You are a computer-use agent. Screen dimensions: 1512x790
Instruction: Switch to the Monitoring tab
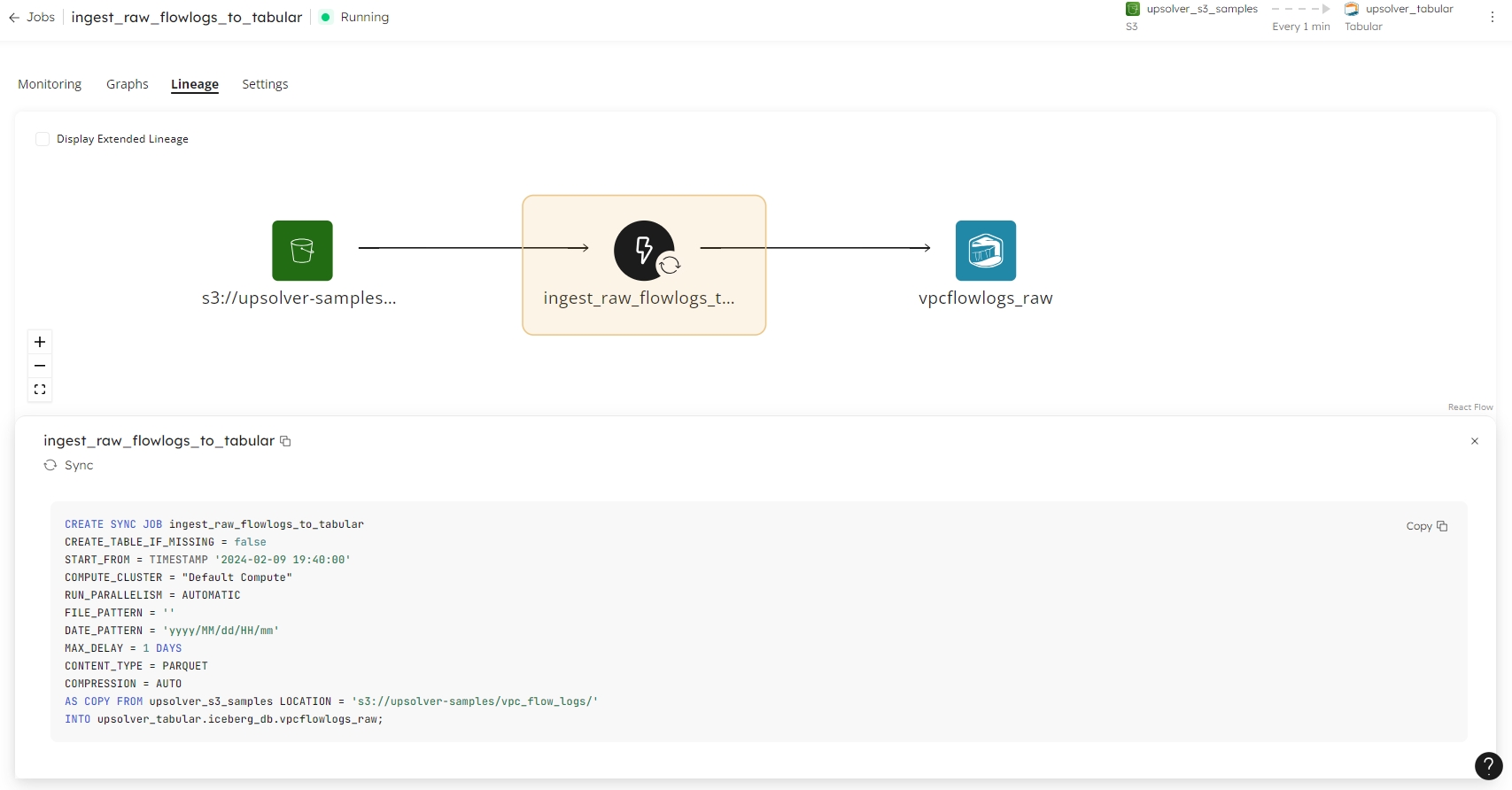(x=50, y=84)
